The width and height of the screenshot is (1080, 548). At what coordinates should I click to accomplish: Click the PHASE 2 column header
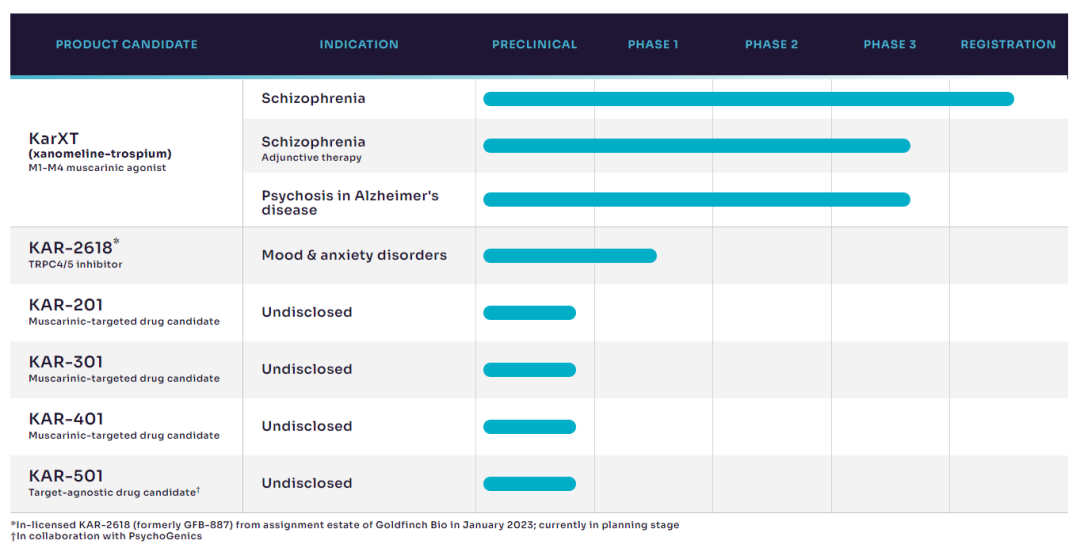point(771,44)
